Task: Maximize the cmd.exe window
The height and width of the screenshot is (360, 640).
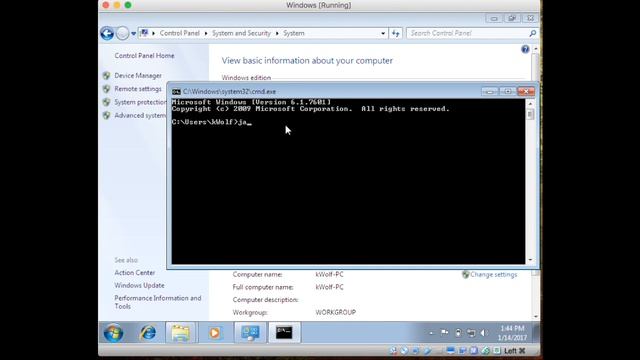Action: click(508, 91)
